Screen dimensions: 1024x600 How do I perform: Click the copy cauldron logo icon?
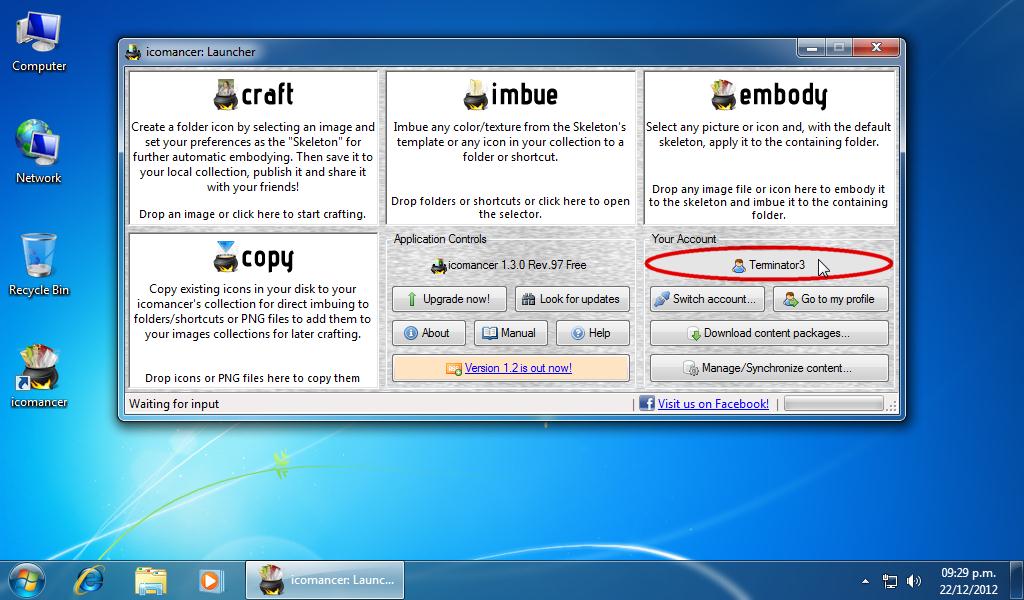pos(225,257)
